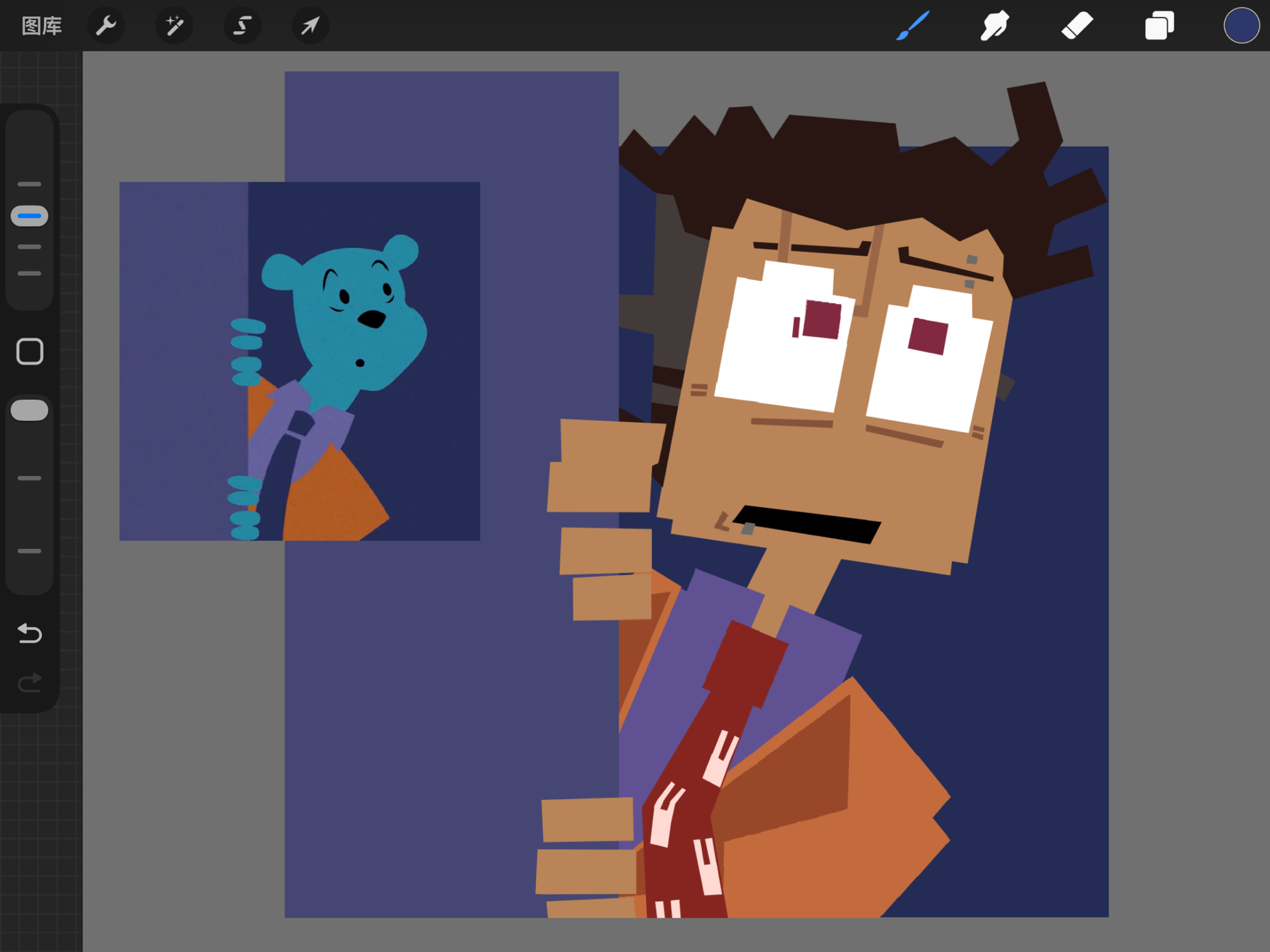The image size is (1270, 952).
Task: Open the Layers panel
Action: [1159, 26]
